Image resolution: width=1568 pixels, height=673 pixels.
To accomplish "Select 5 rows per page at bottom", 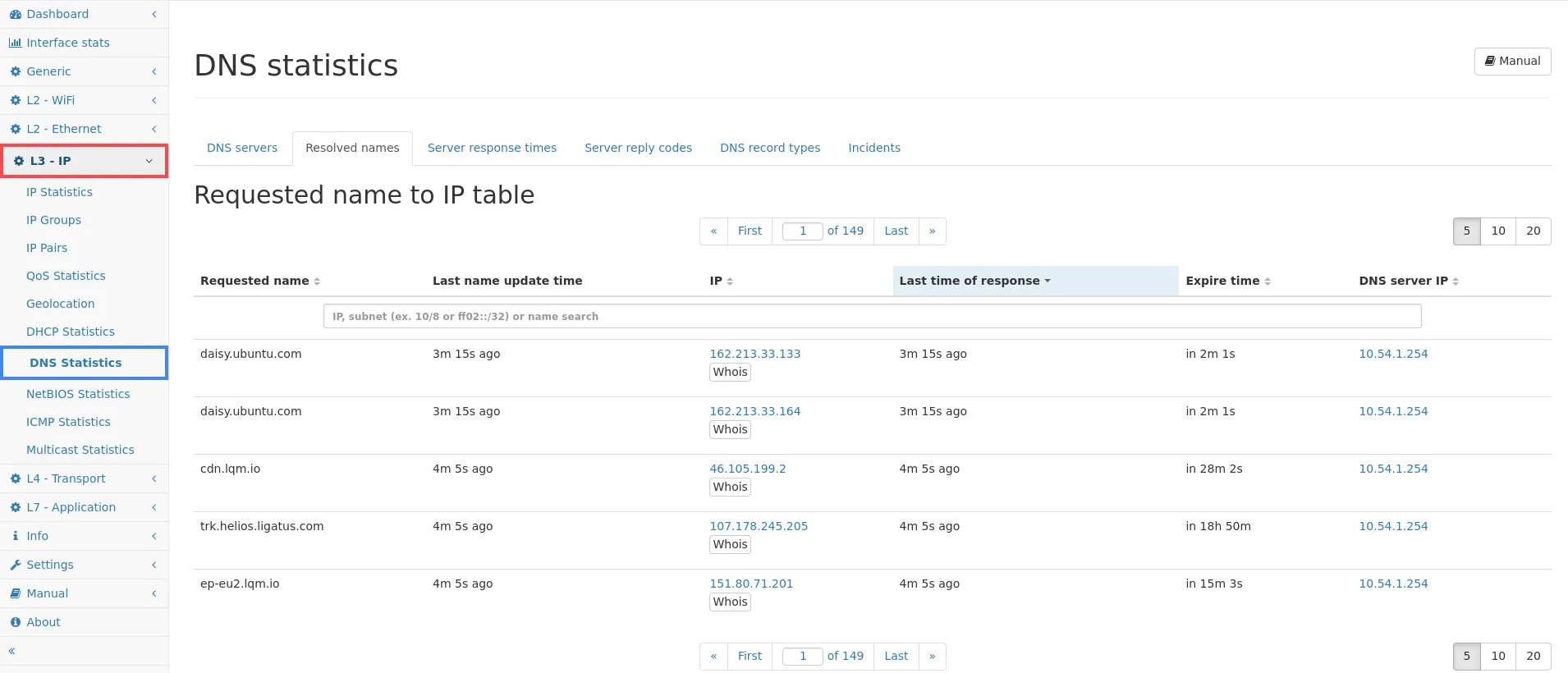I will click(1466, 657).
